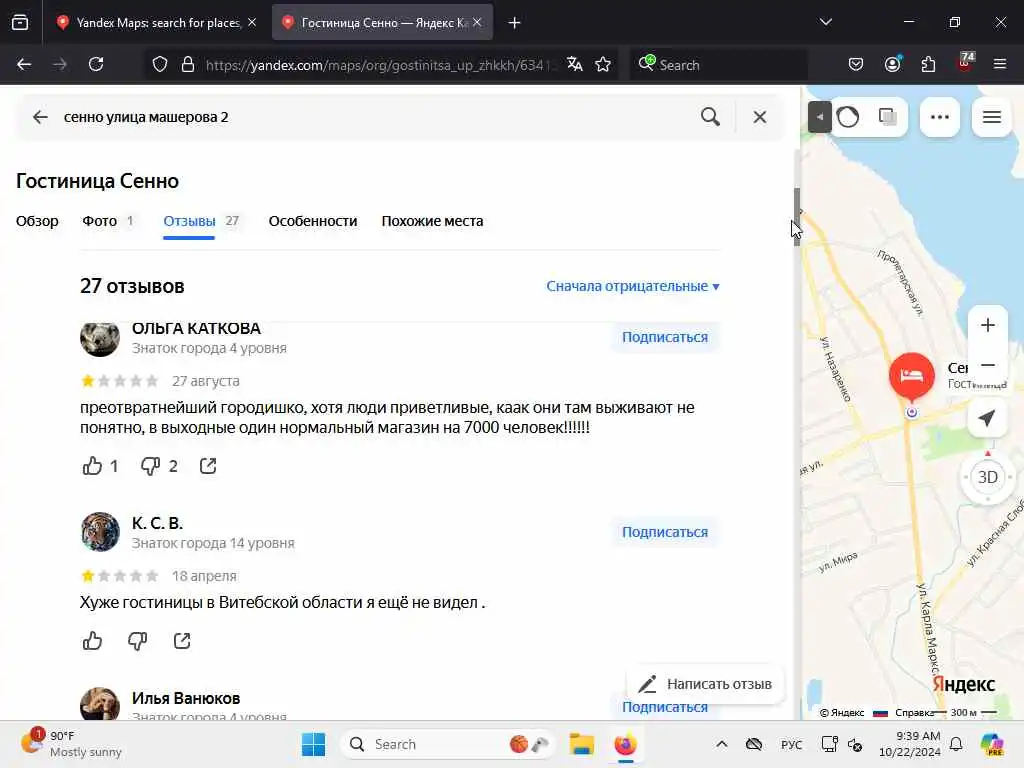The height and width of the screenshot is (768, 1024).
Task: Collapse the side panel with the arrow button
Action: [819, 118]
